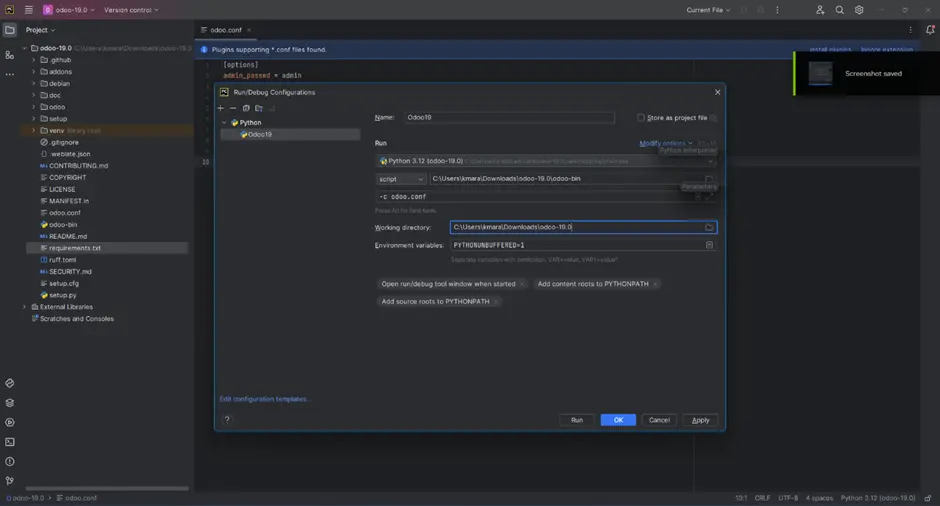Copy the selected run configuration
Viewport: 940px width, 506px height.
[246, 109]
